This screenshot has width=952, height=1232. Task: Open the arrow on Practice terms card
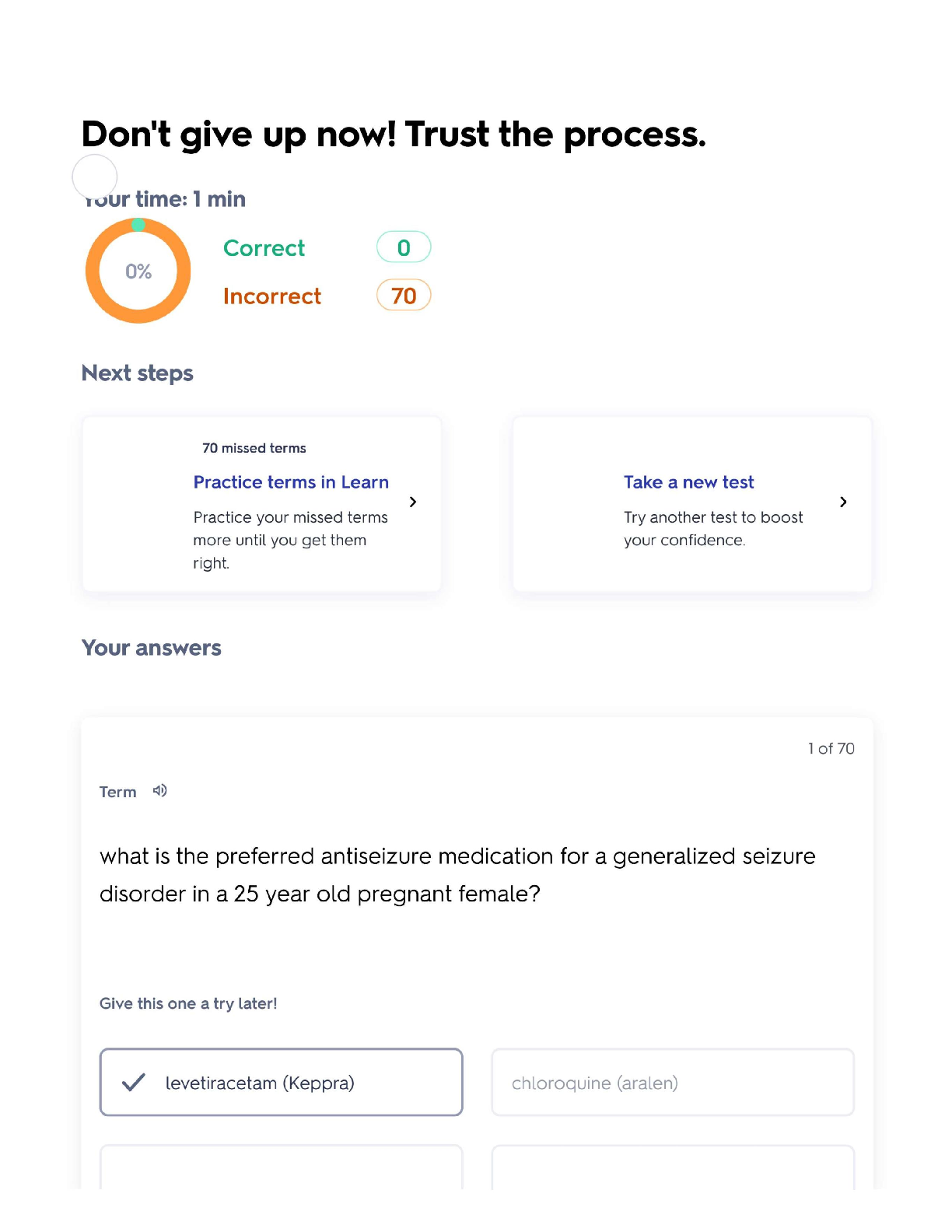[x=413, y=502]
